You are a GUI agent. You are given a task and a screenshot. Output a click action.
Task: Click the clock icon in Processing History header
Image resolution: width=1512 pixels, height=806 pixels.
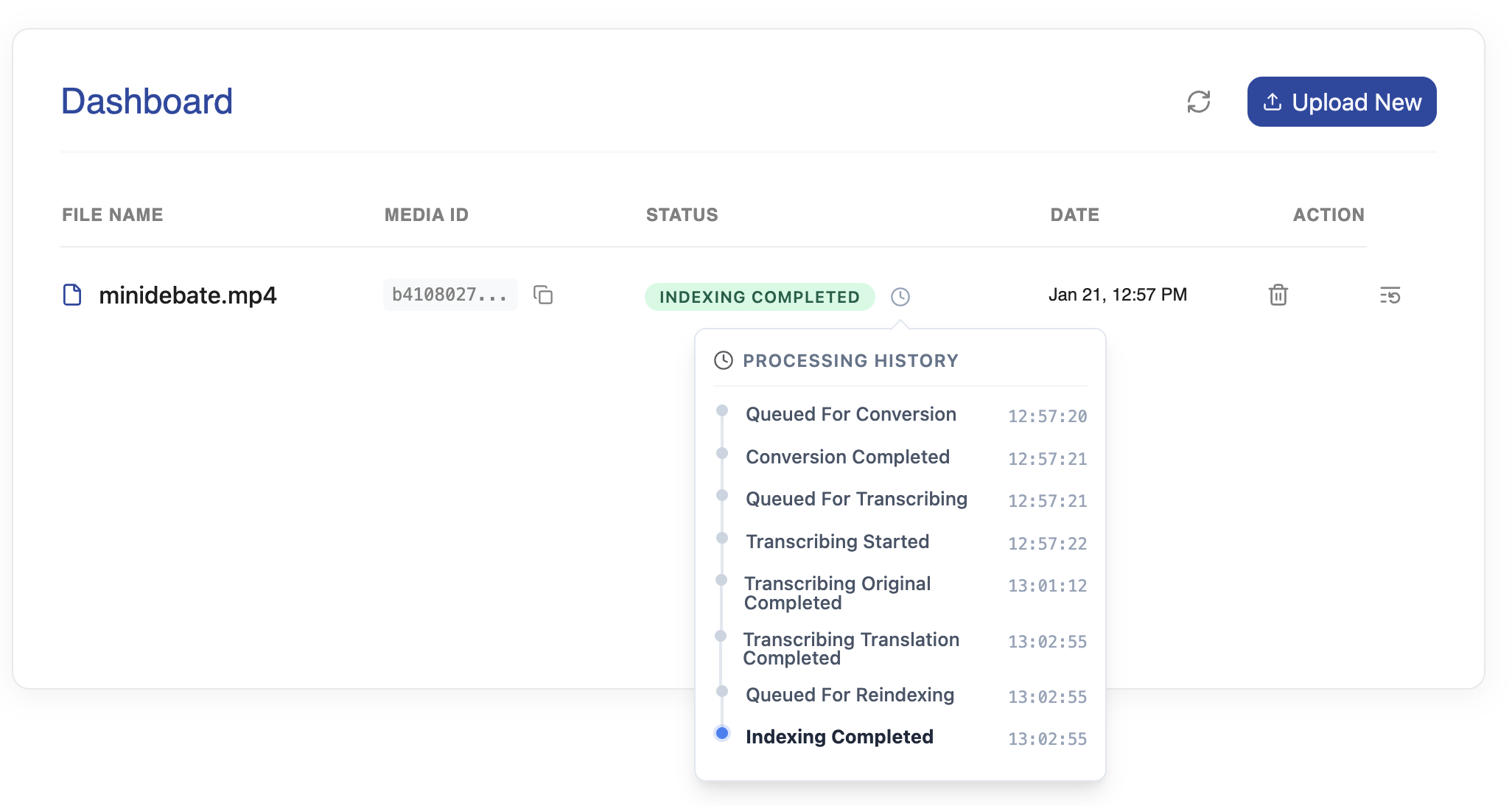click(x=723, y=360)
